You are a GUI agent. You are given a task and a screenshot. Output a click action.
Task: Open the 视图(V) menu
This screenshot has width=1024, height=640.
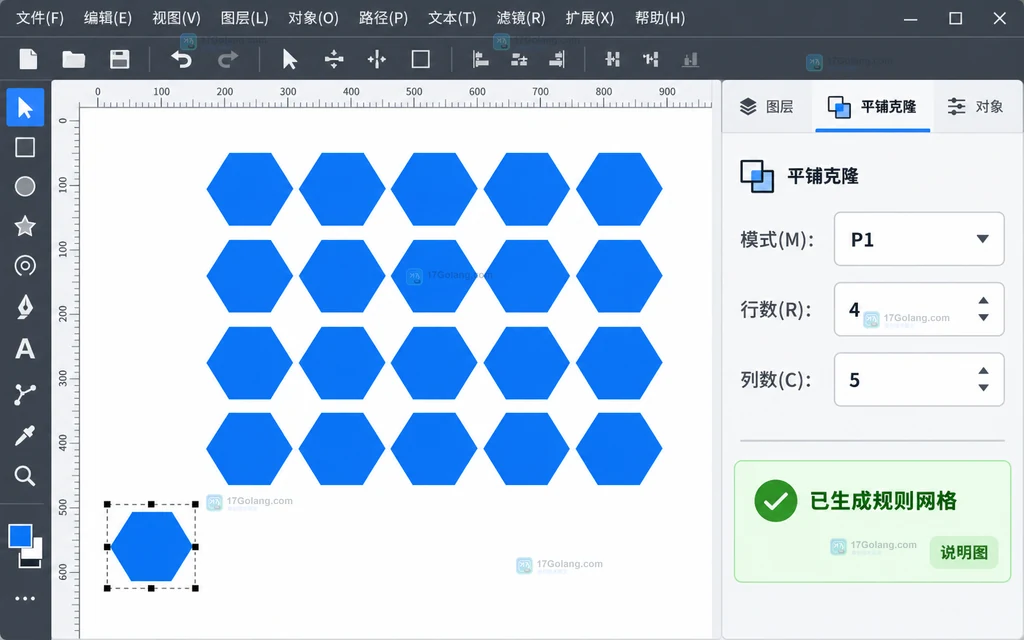(176, 18)
